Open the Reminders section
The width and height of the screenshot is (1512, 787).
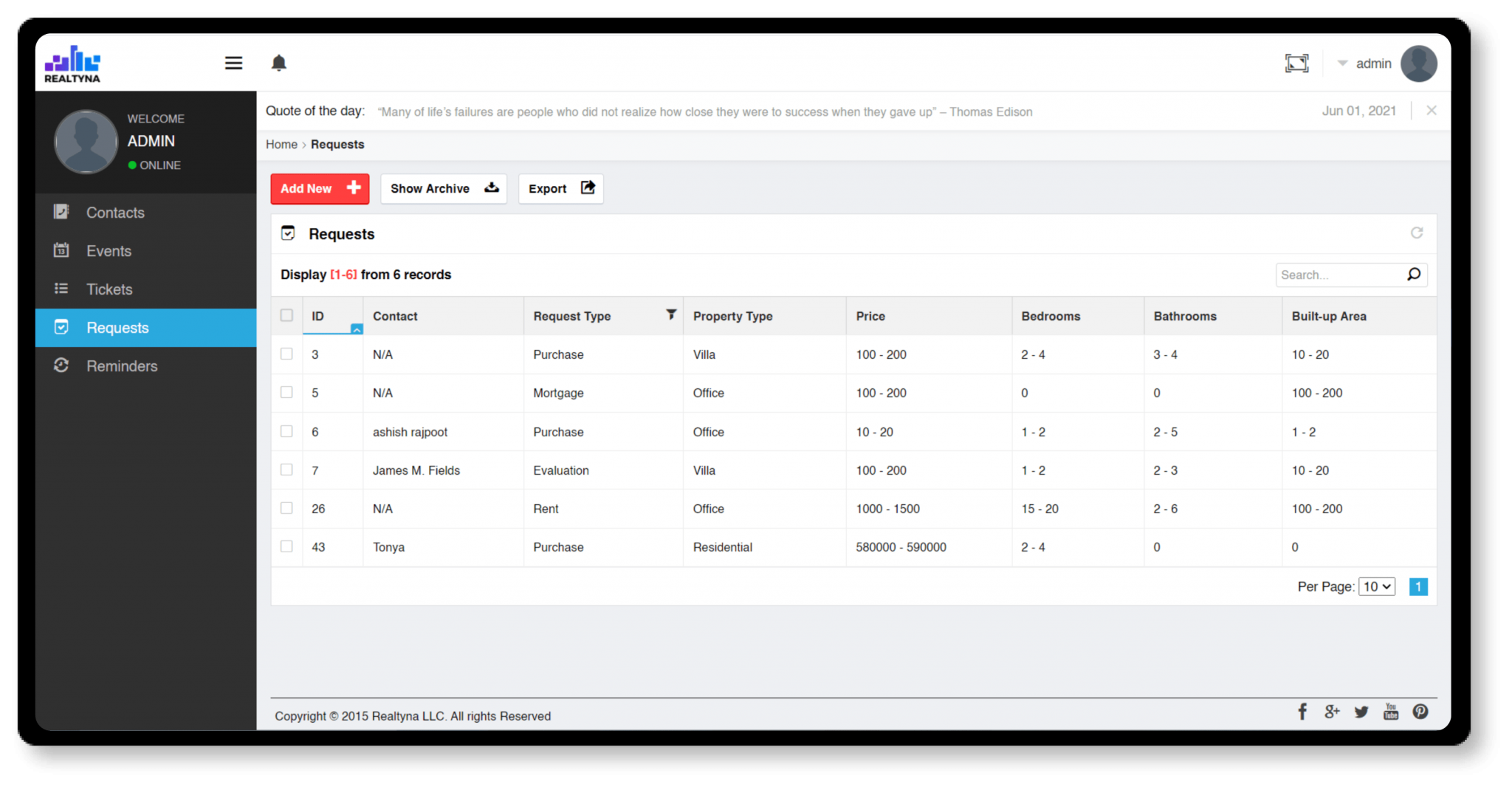pyautogui.click(x=121, y=365)
